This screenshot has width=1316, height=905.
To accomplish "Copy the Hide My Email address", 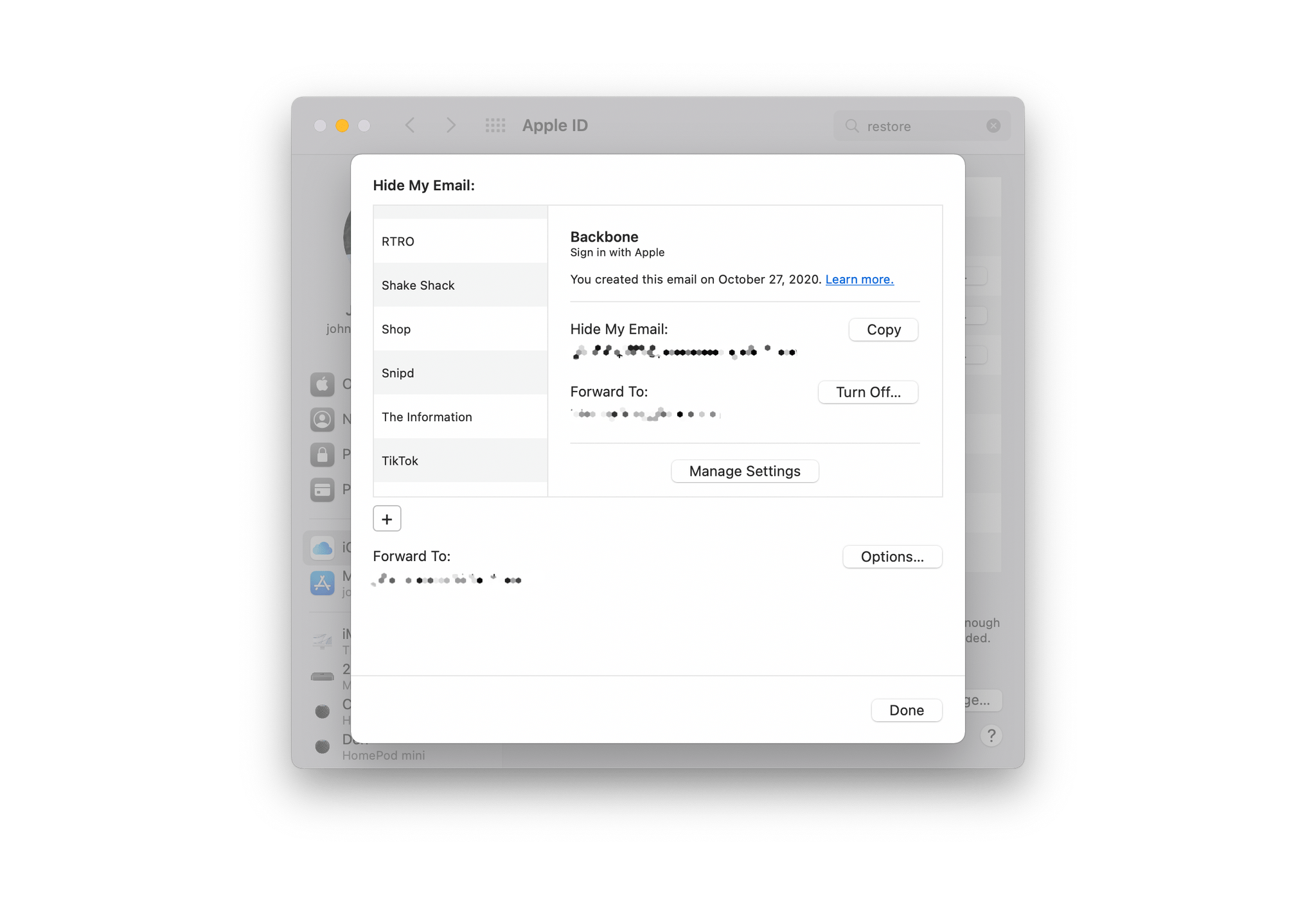I will [883, 330].
